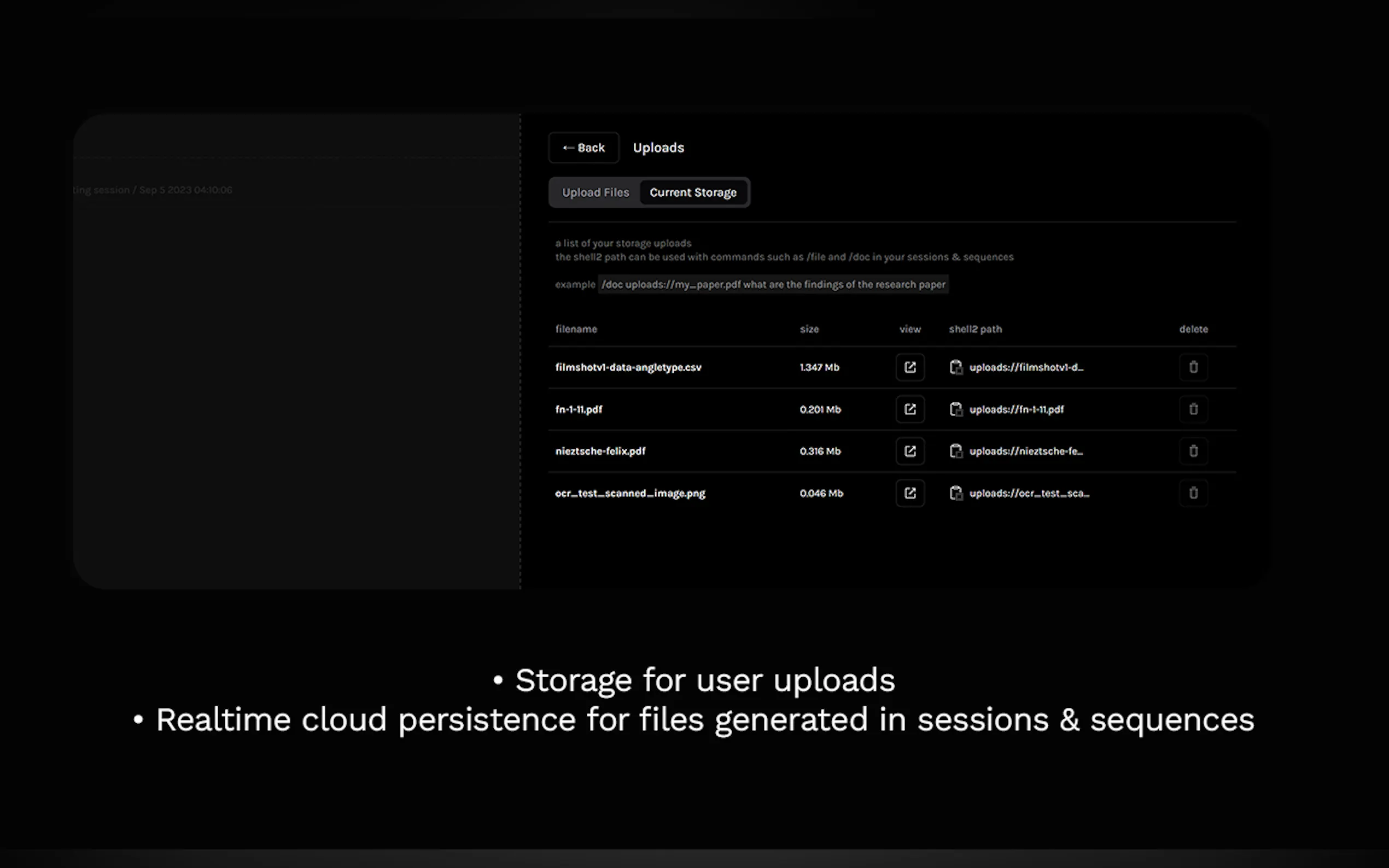Go back with the Back button

coord(583,148)
